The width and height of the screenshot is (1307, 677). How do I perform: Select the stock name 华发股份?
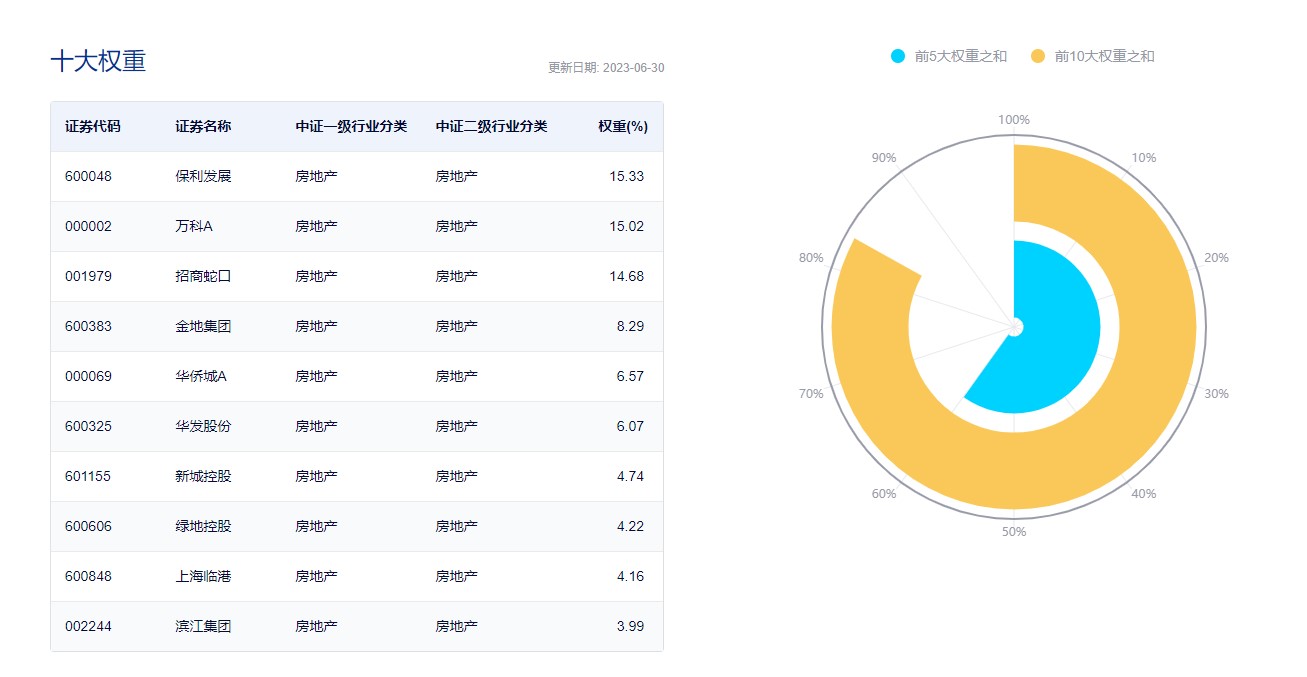point(203,426)
